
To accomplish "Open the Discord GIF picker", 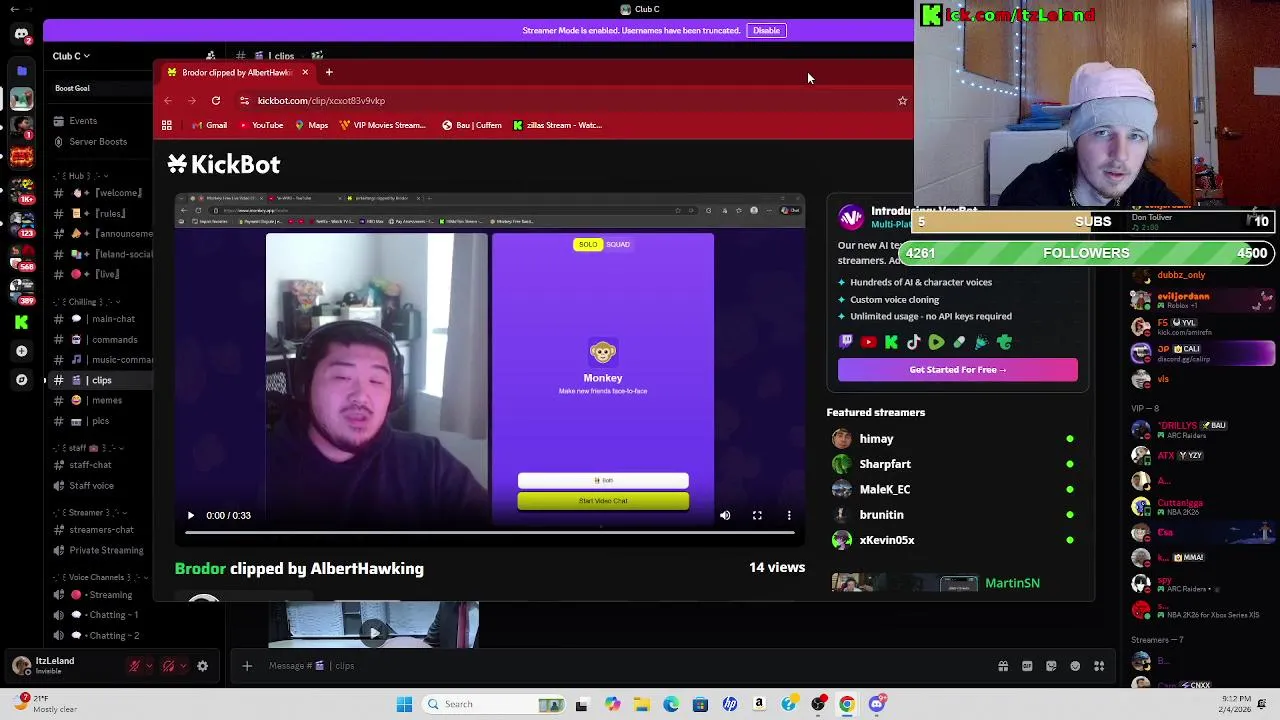I will [1027, 666].
